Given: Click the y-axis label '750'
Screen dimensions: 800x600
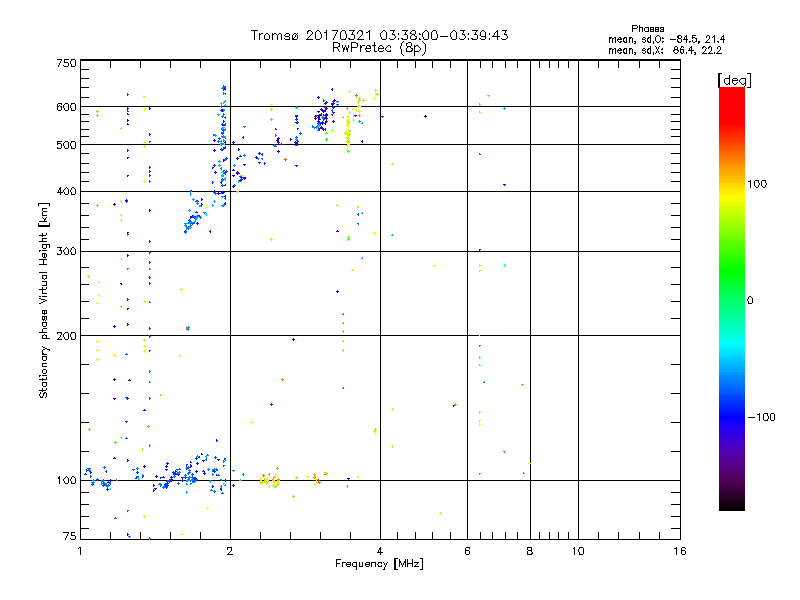Looking at the screenshot, I should coord(66,63).
